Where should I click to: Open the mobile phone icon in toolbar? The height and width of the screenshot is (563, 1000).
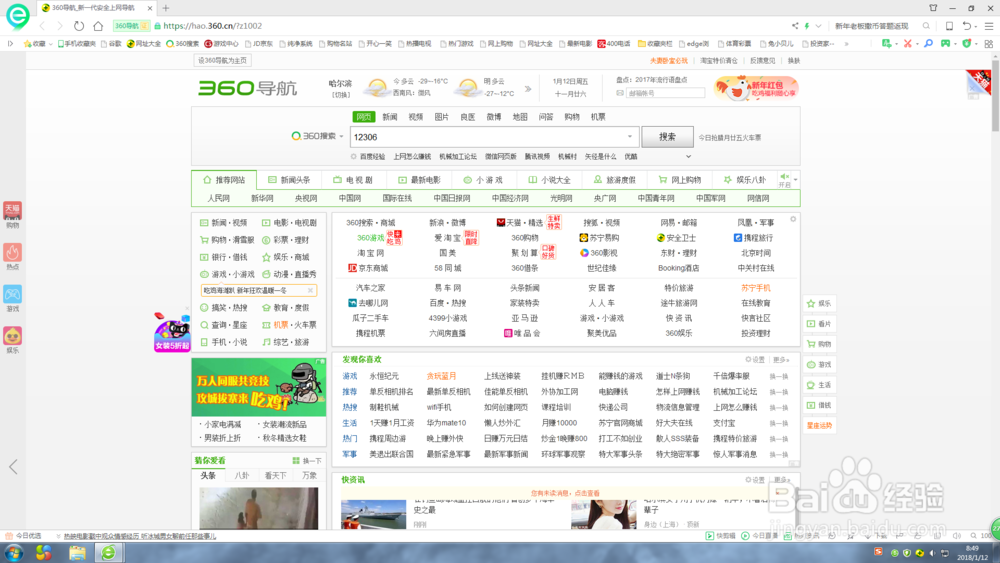tap(950, 26)
